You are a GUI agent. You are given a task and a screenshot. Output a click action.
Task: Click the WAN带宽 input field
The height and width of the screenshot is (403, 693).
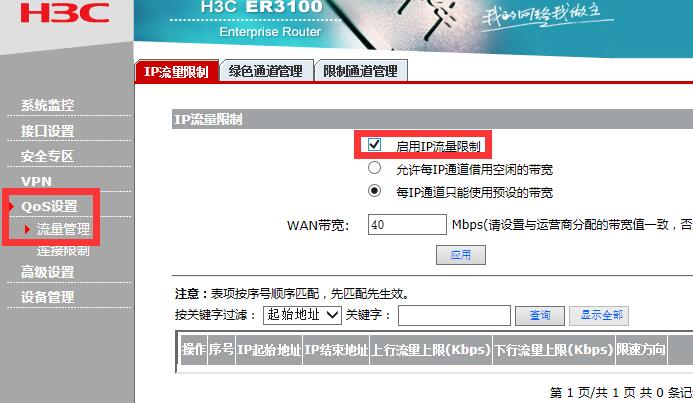[x=407, y=224]
